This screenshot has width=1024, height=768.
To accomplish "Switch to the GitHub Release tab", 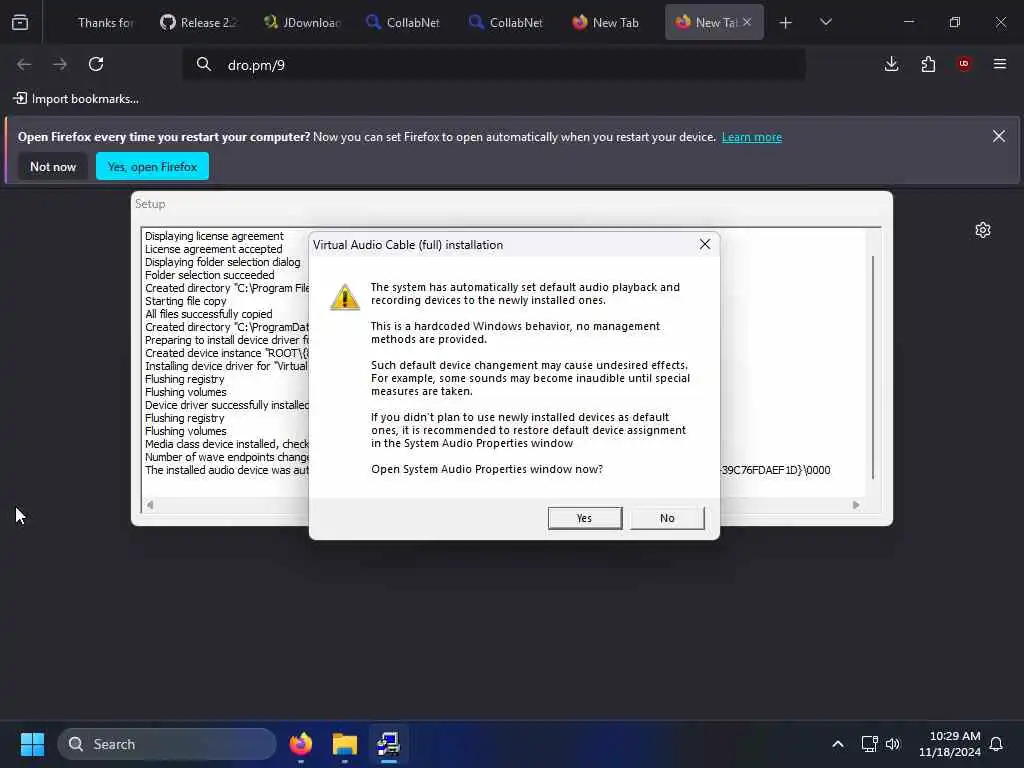I will (200, 23).
